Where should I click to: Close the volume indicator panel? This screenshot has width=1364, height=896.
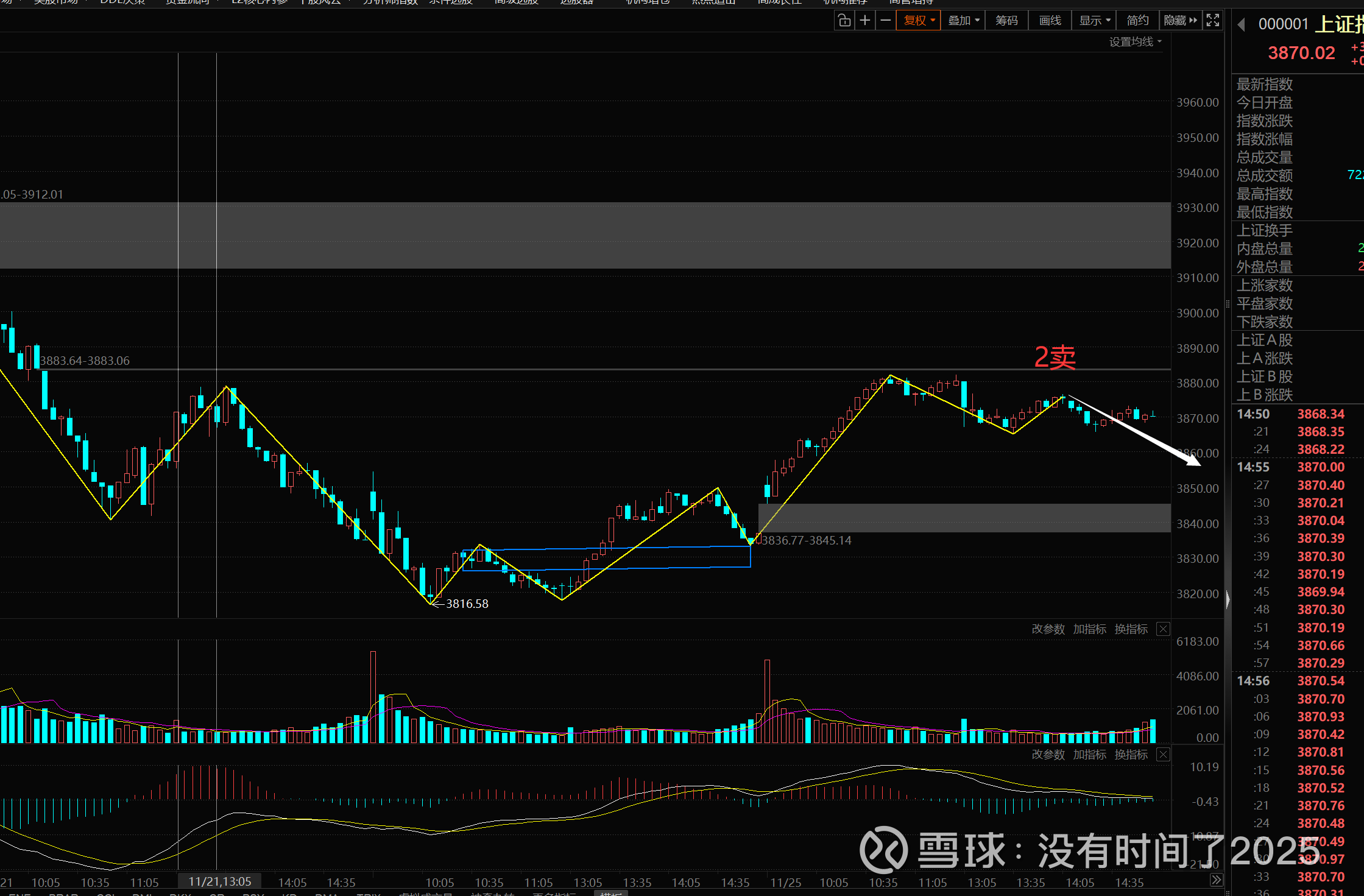click(x=1163, y=629)
